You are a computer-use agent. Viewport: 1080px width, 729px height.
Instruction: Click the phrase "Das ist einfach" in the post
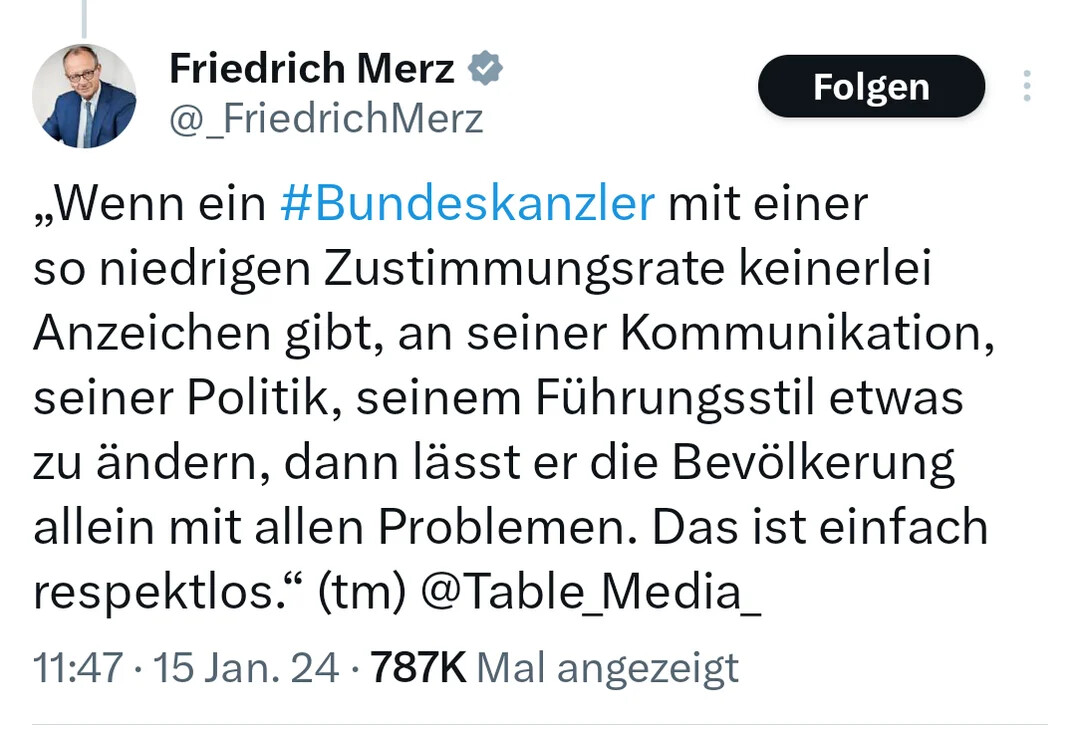820,528
